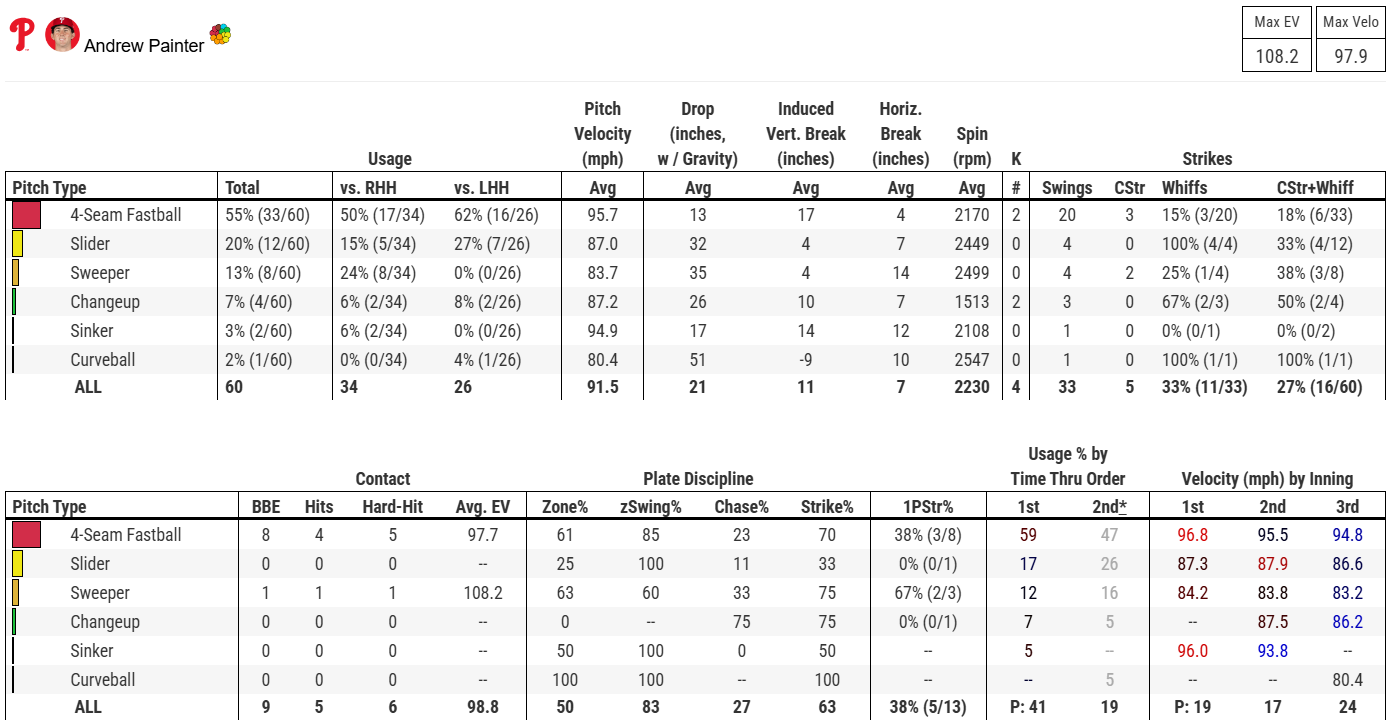This screenshot has height=721, width=1389.
Task: Click Andrew Painter's headshot photo
Action: tap(62, 35)
